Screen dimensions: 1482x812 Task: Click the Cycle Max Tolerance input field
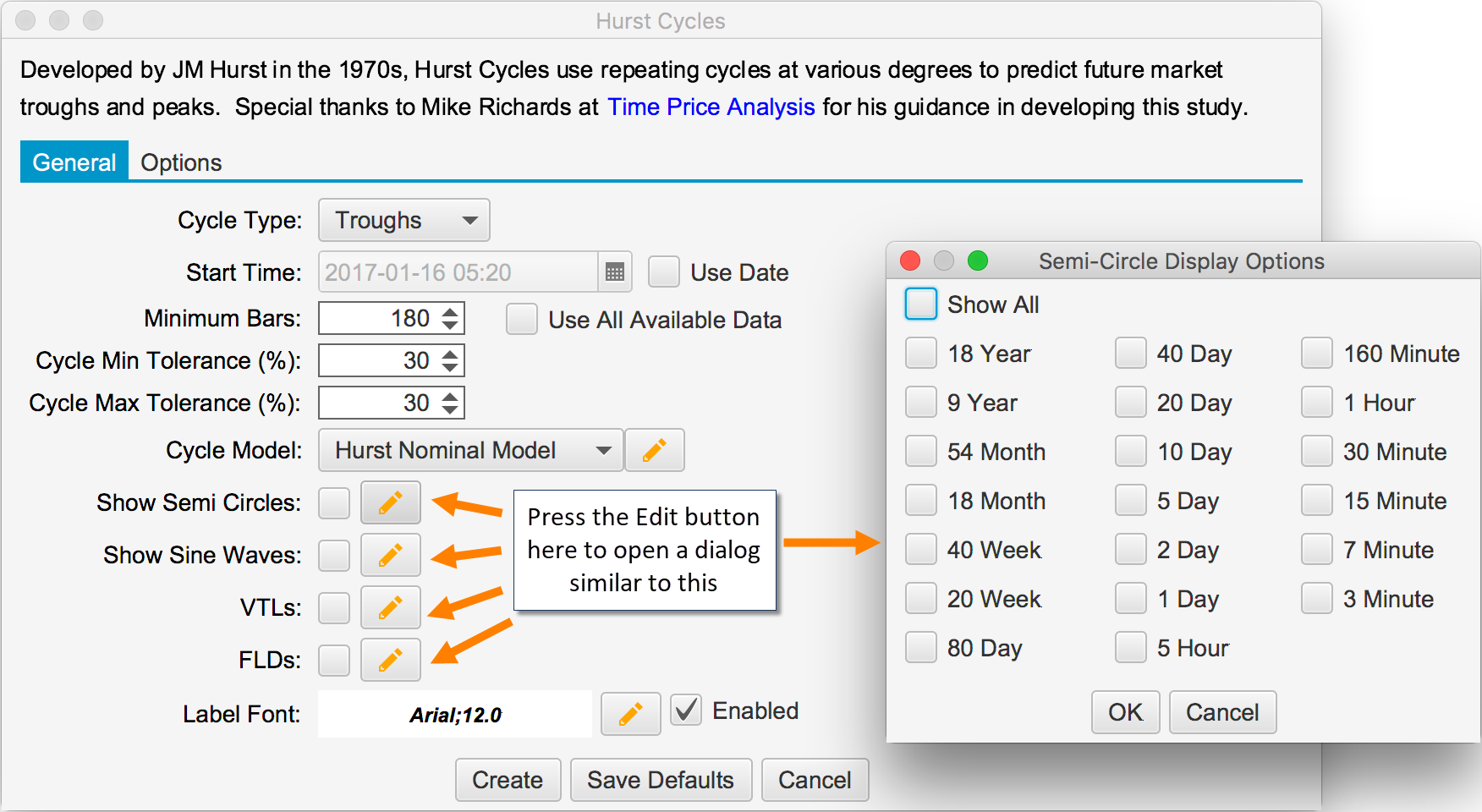click(379, 403)
